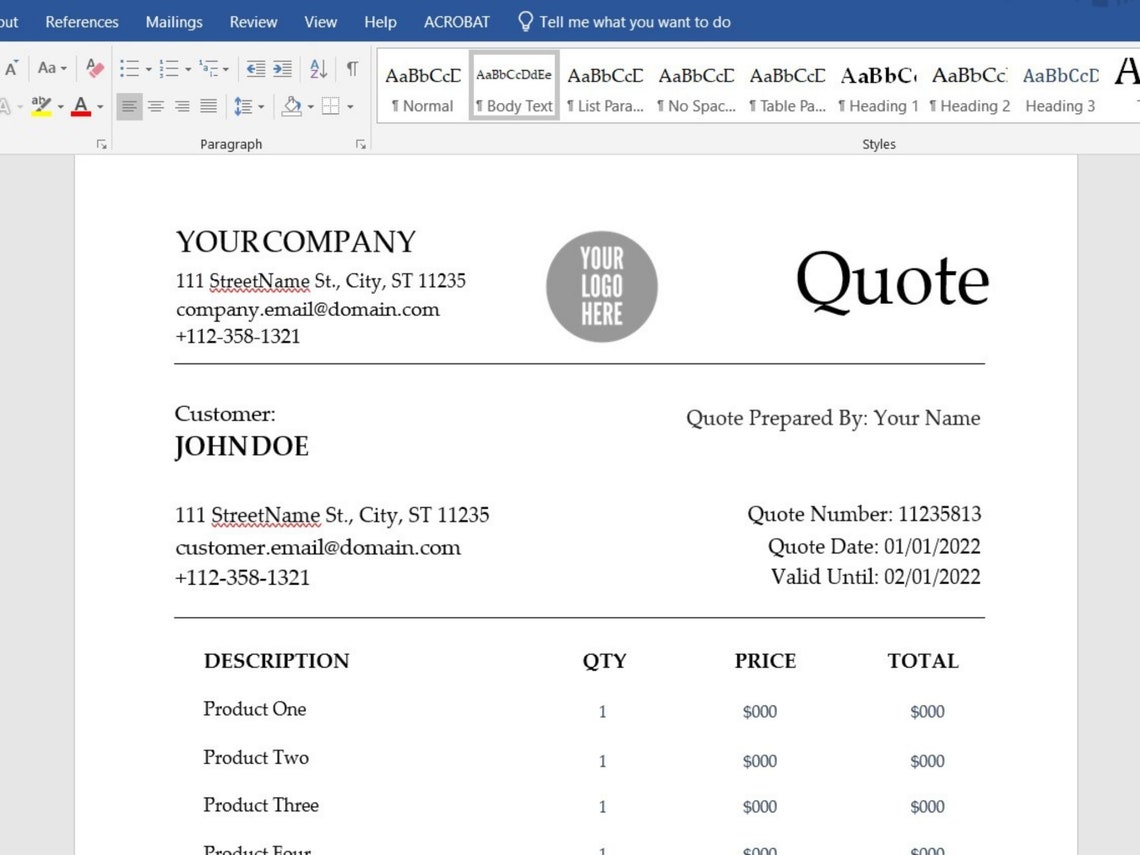The height and width of the screenshot is (855, 1140).
Task: Apply a bulleted list
Action: (129, 66)
